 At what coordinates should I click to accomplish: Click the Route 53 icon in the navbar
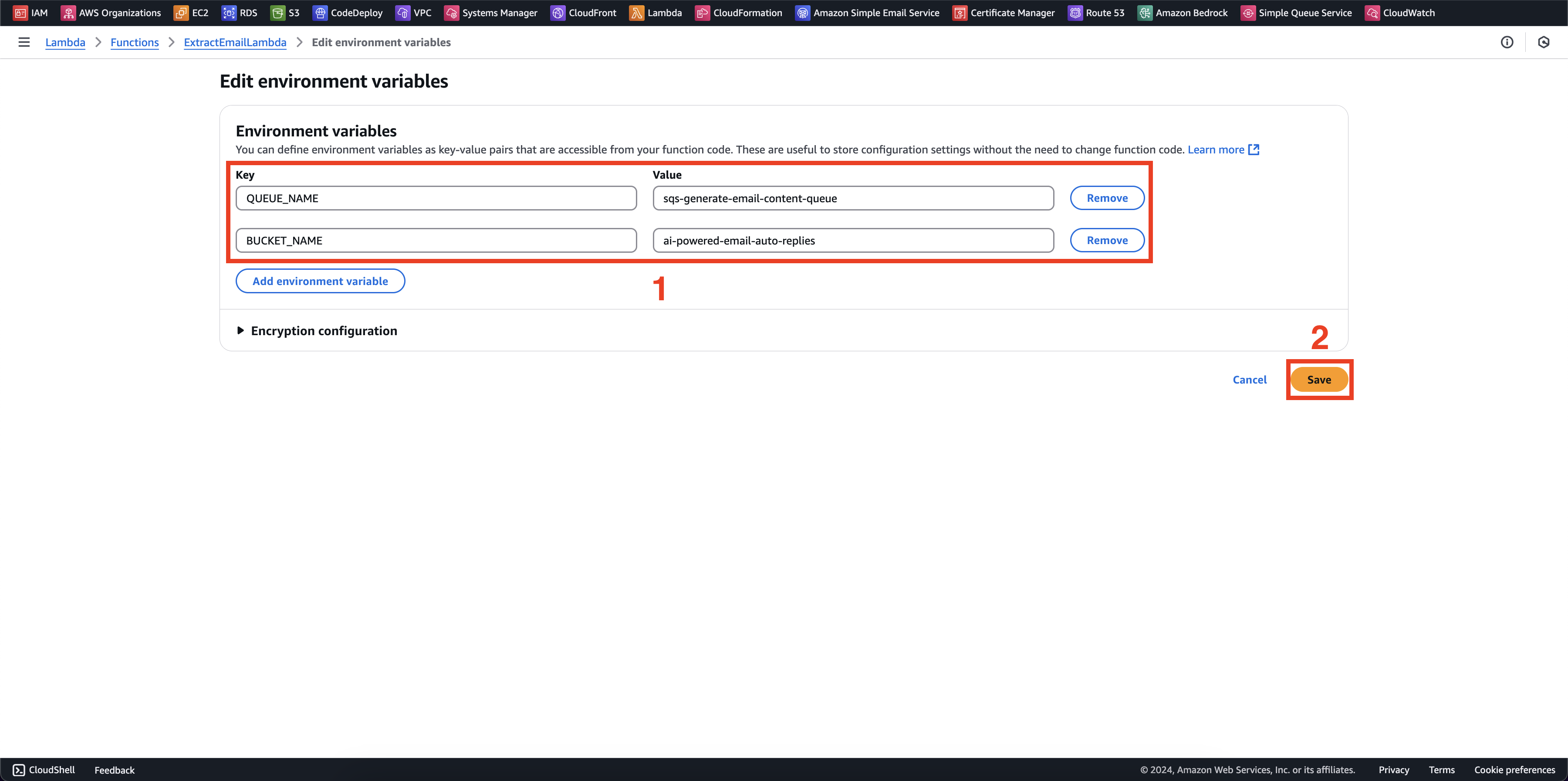pos(1074,12)
